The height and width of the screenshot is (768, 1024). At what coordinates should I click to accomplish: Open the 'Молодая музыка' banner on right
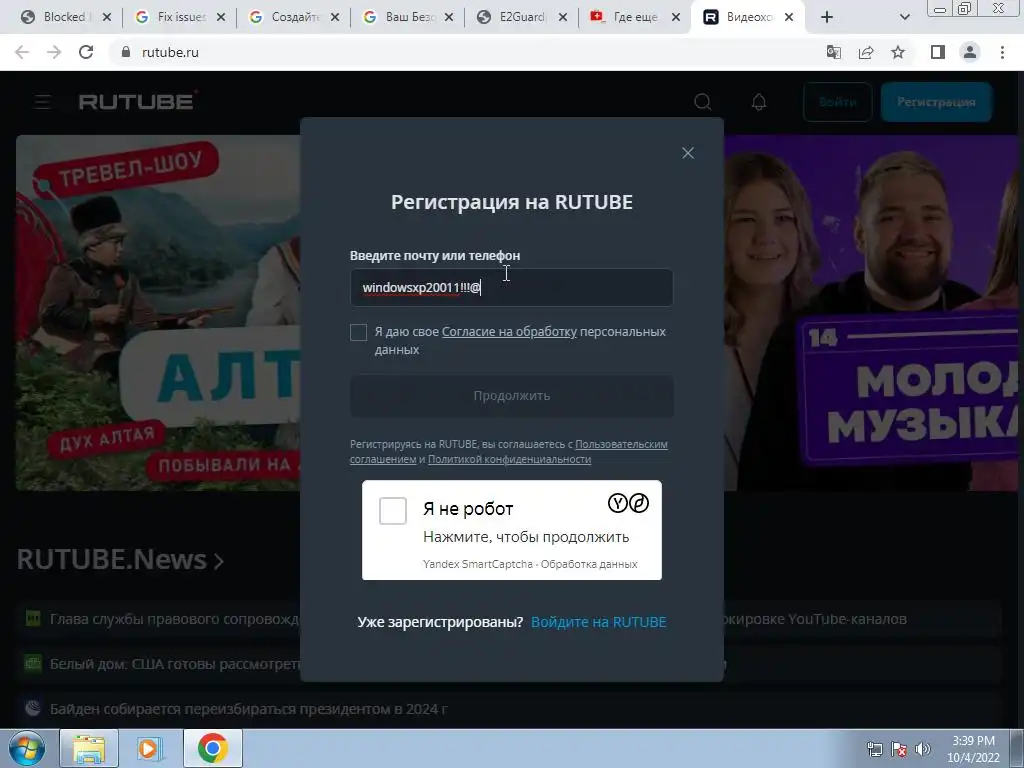coord(873,312)
